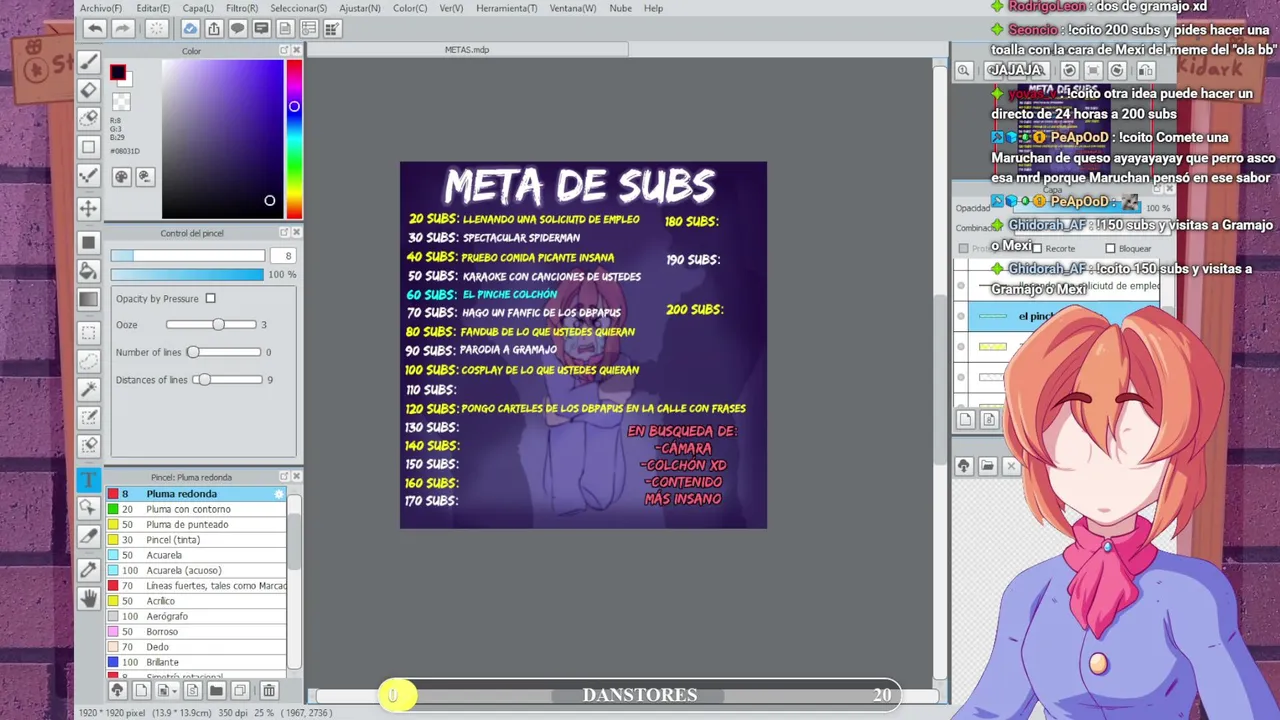Image resolution: width=1280 pixels, height=720 pixels.
Task: Click the palette settings icon
Action: coord(144,177)
